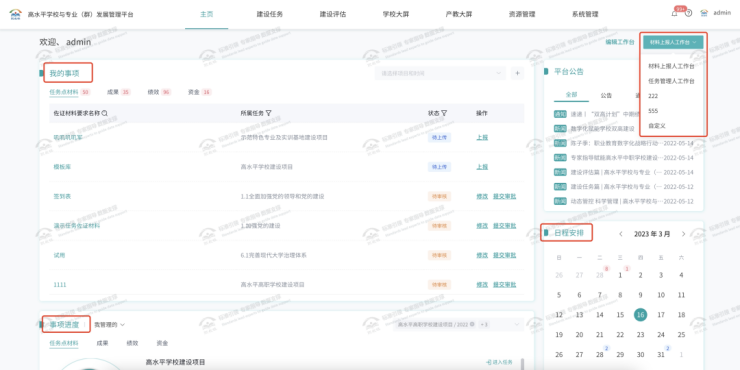Viewport: 740px width, 370px height.
Task: Open the 主页 navigation tab
Action: tap(207, 14)
